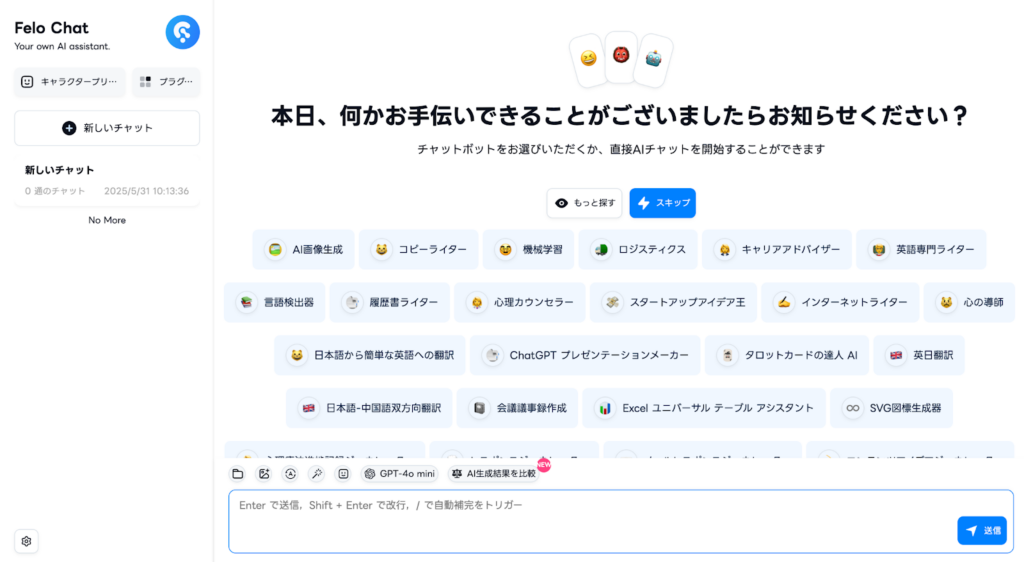This screenshot has height=562, width=1024.
Task: Open the キャラクタープリ… tab in the sidebar
Action: (x=69, y=82)
